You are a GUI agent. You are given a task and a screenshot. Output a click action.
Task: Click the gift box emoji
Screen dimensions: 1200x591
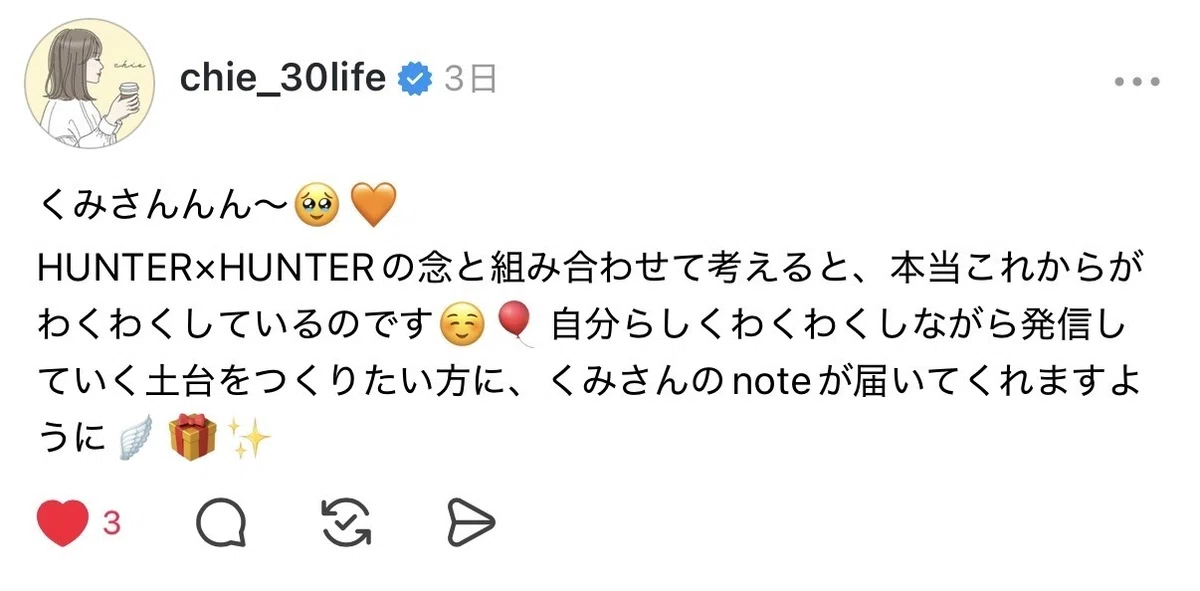pos(192,438)
